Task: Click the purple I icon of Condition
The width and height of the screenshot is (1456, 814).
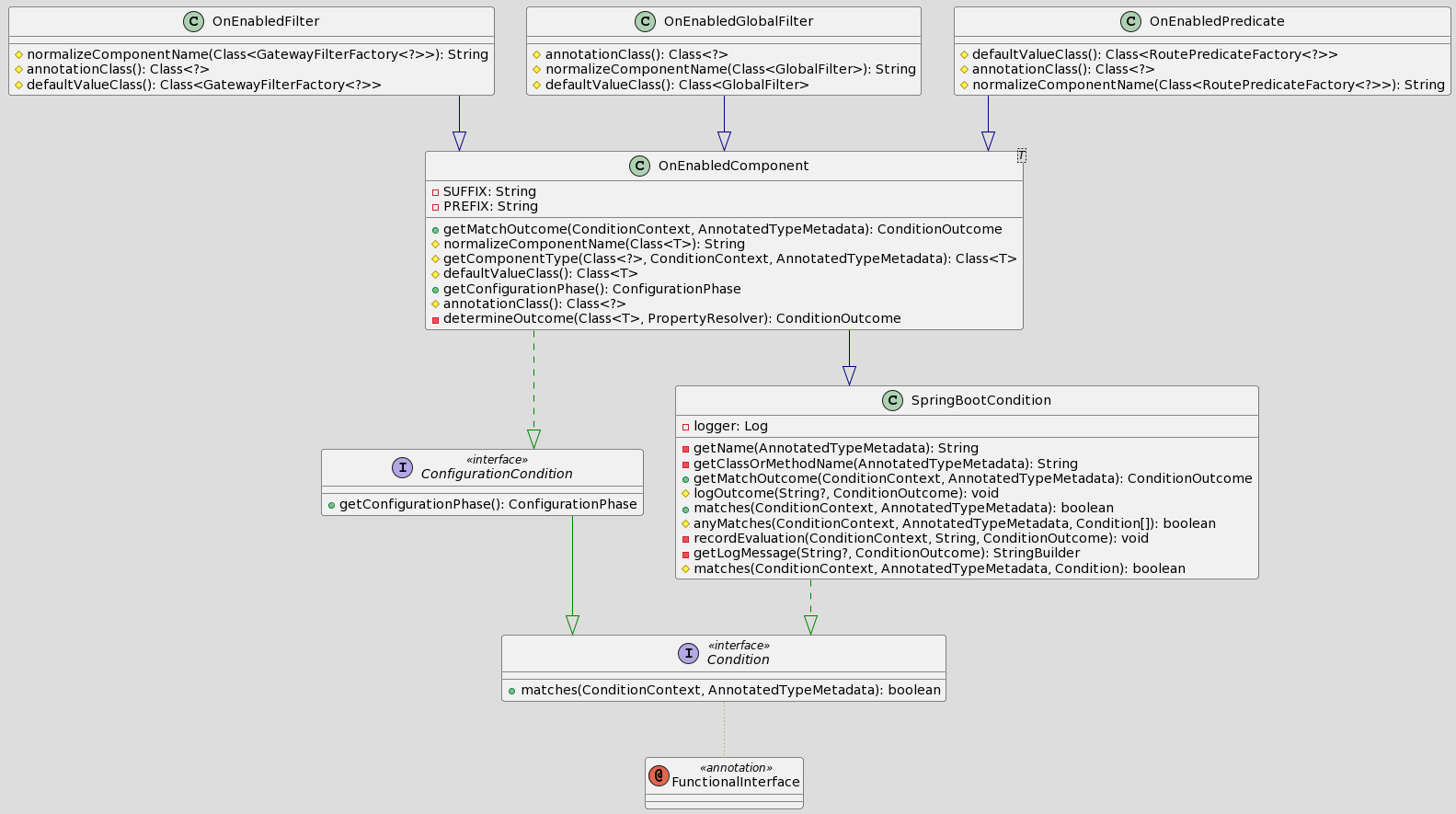Action: 688,653
